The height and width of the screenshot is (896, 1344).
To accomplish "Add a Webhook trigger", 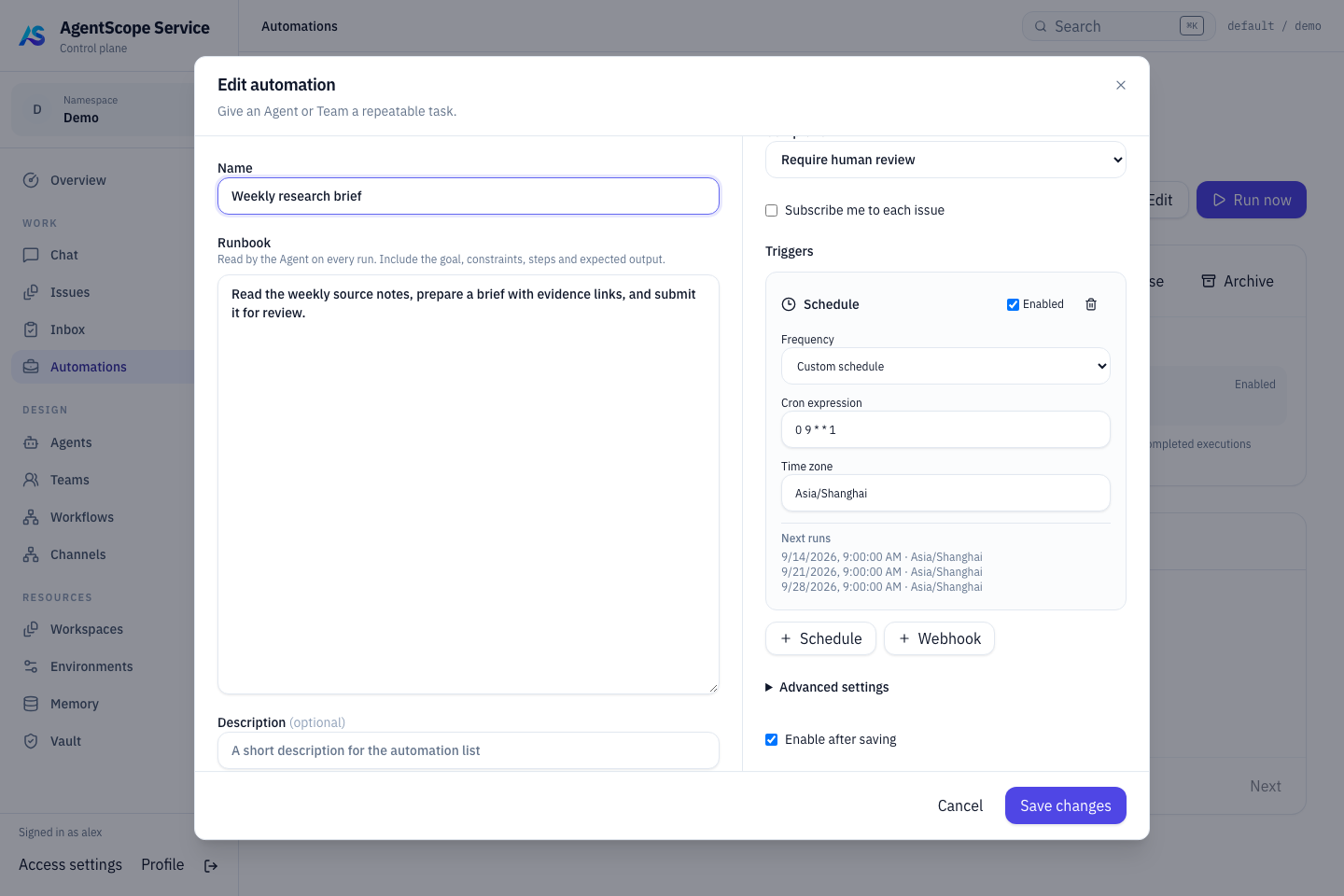I will coord(939,638).
